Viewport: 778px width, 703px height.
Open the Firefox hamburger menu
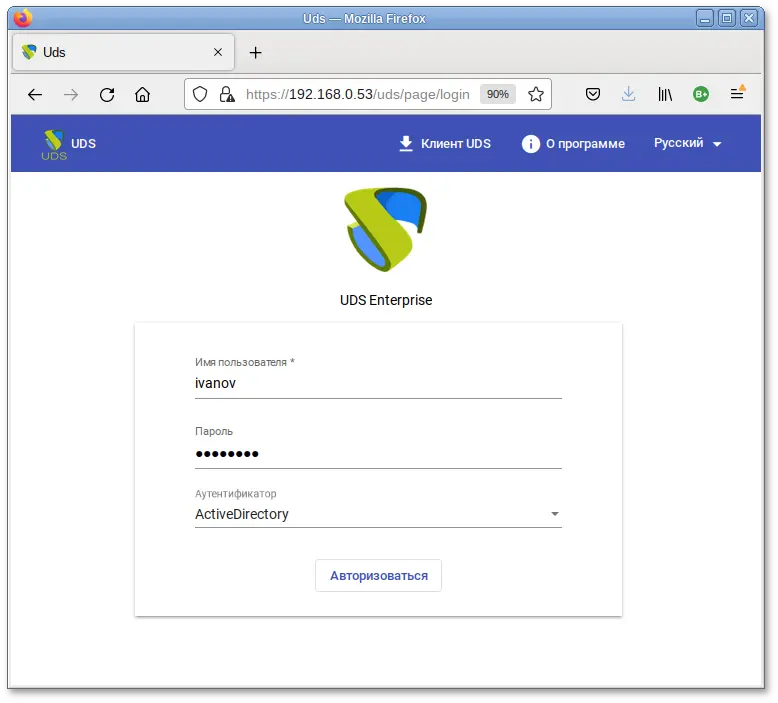pyautogui.click(x=737, y=93)
